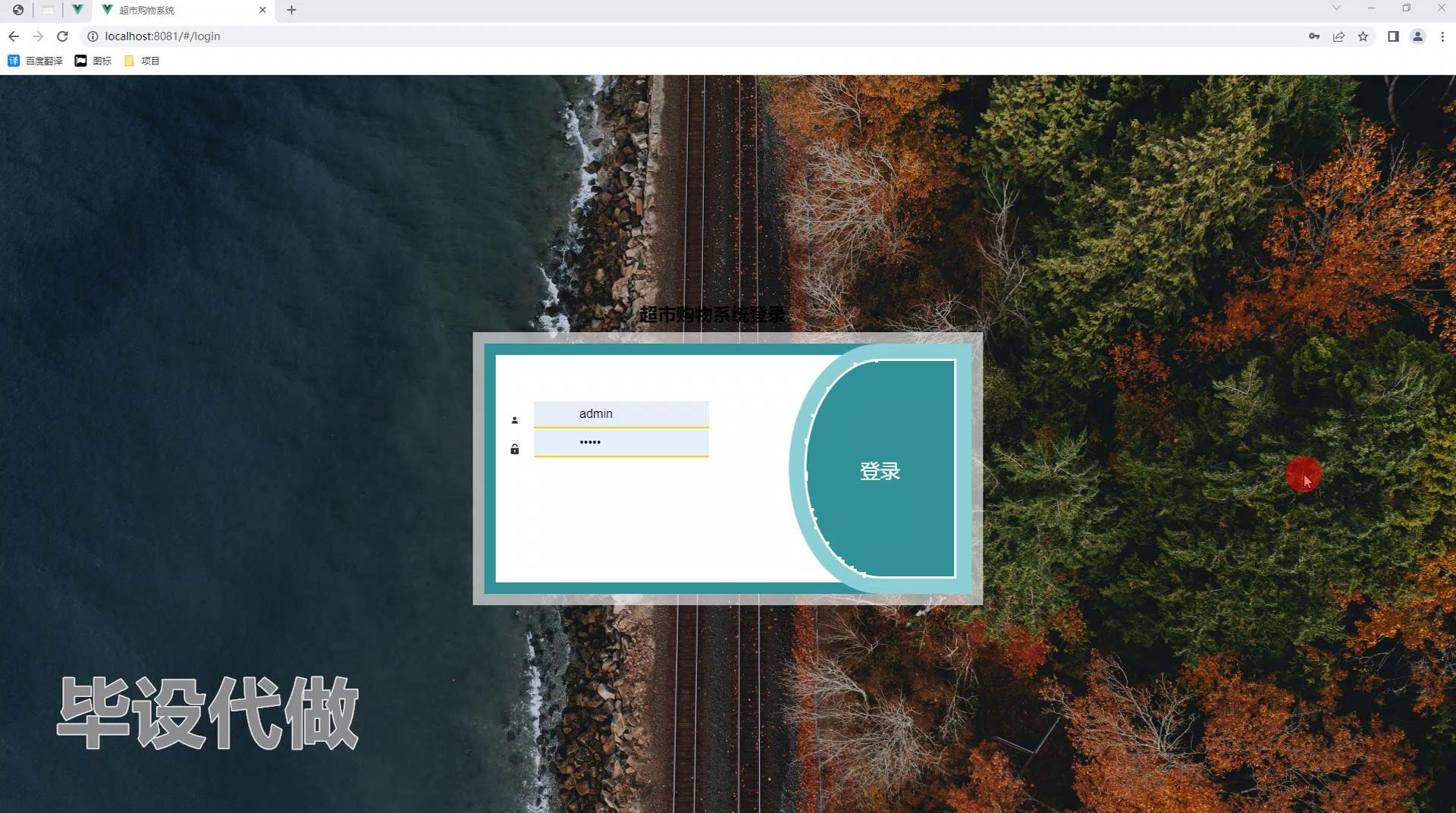The image size is (1456, 813).
Task: Click the lock icon beside password
Action: tap(514, 449)
